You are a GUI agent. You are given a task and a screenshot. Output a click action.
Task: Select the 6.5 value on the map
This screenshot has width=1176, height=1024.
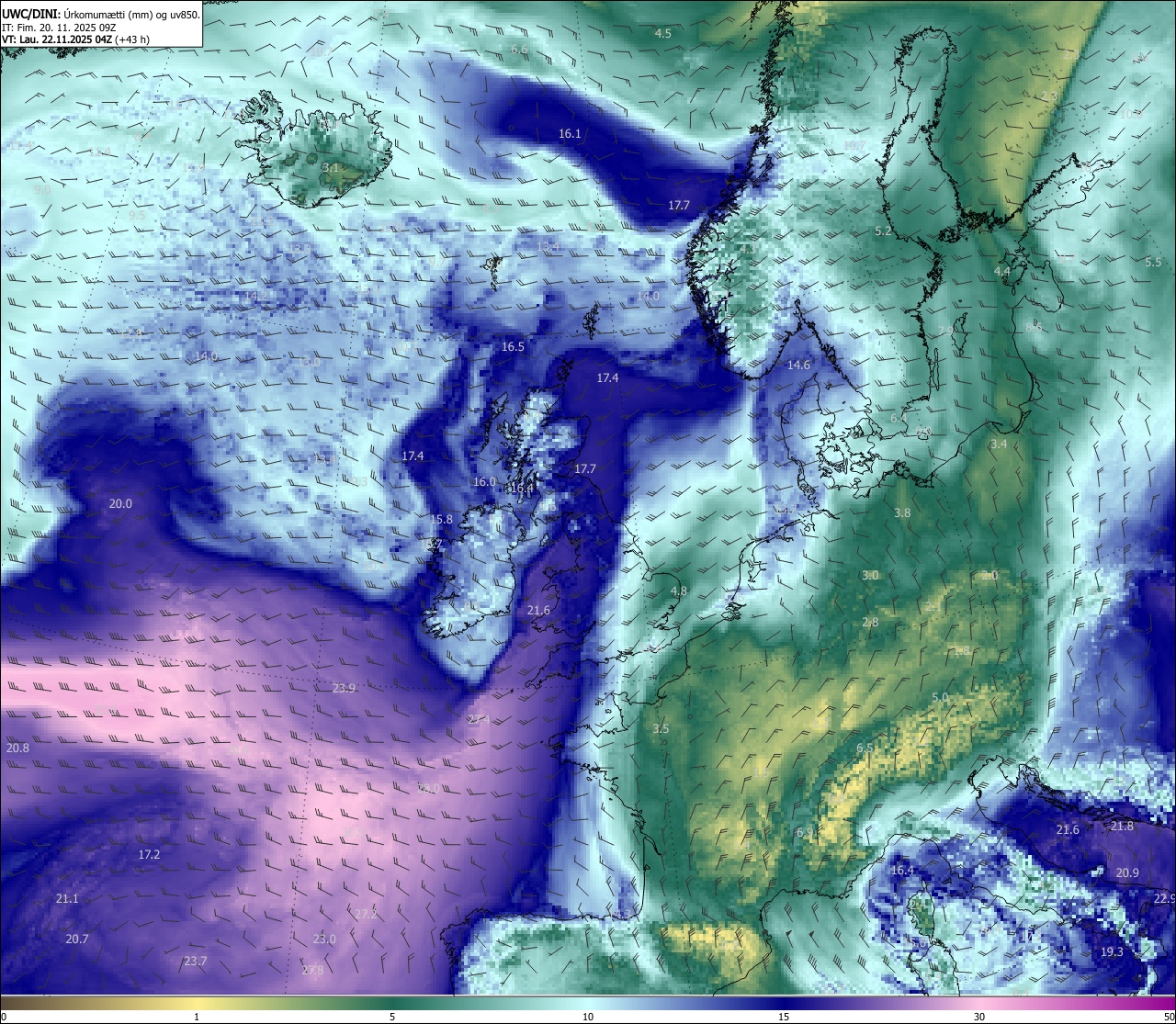coord(865,748)
